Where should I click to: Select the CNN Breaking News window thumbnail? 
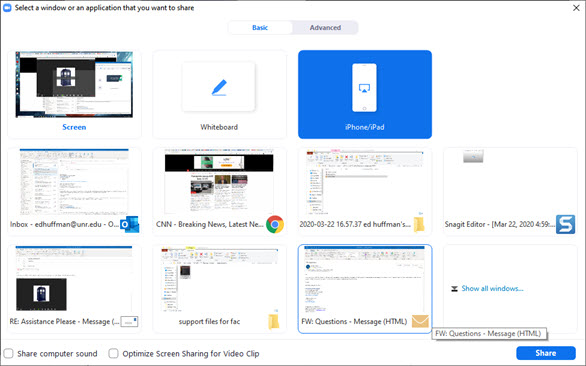[x=219, y=181]
